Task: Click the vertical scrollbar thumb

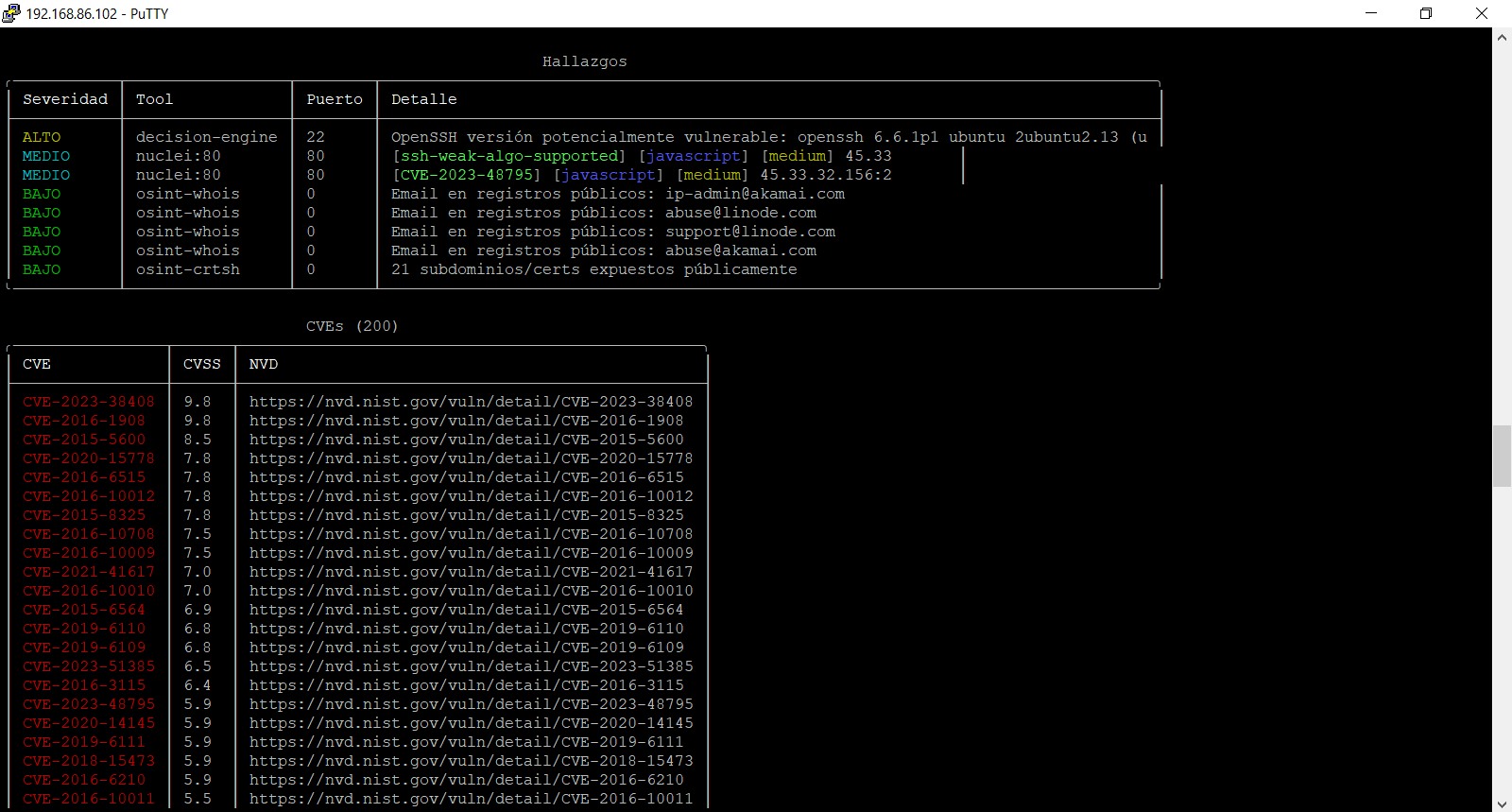Action: click(1502, 456)
